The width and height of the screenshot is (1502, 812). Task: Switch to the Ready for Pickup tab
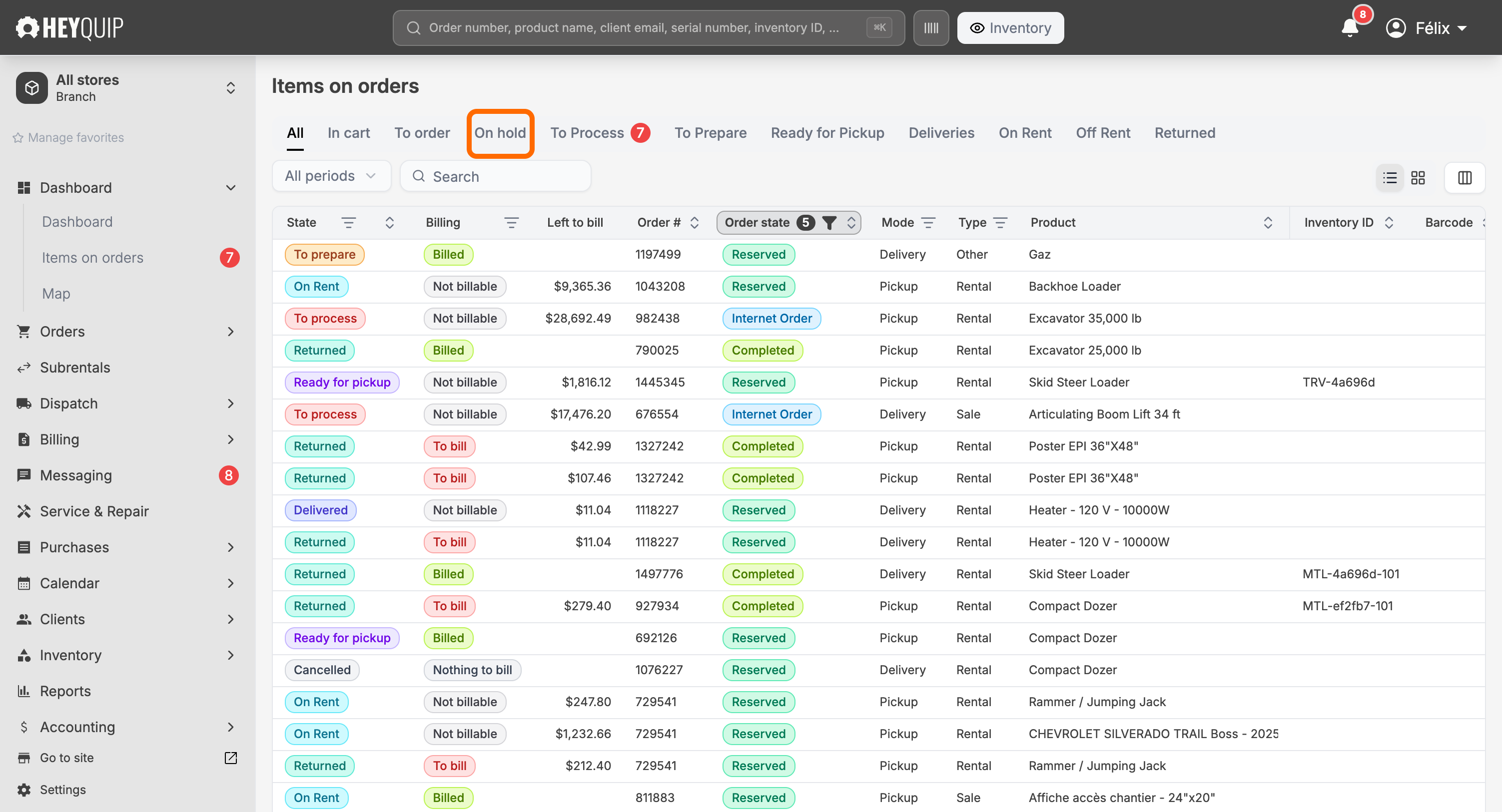[827, 133]
